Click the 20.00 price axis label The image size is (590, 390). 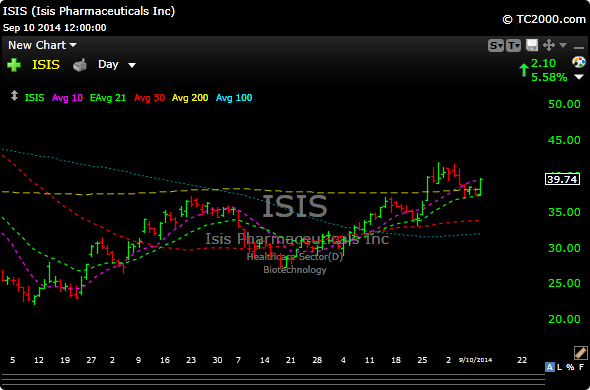pyautogui.click(x=564, y=319)
